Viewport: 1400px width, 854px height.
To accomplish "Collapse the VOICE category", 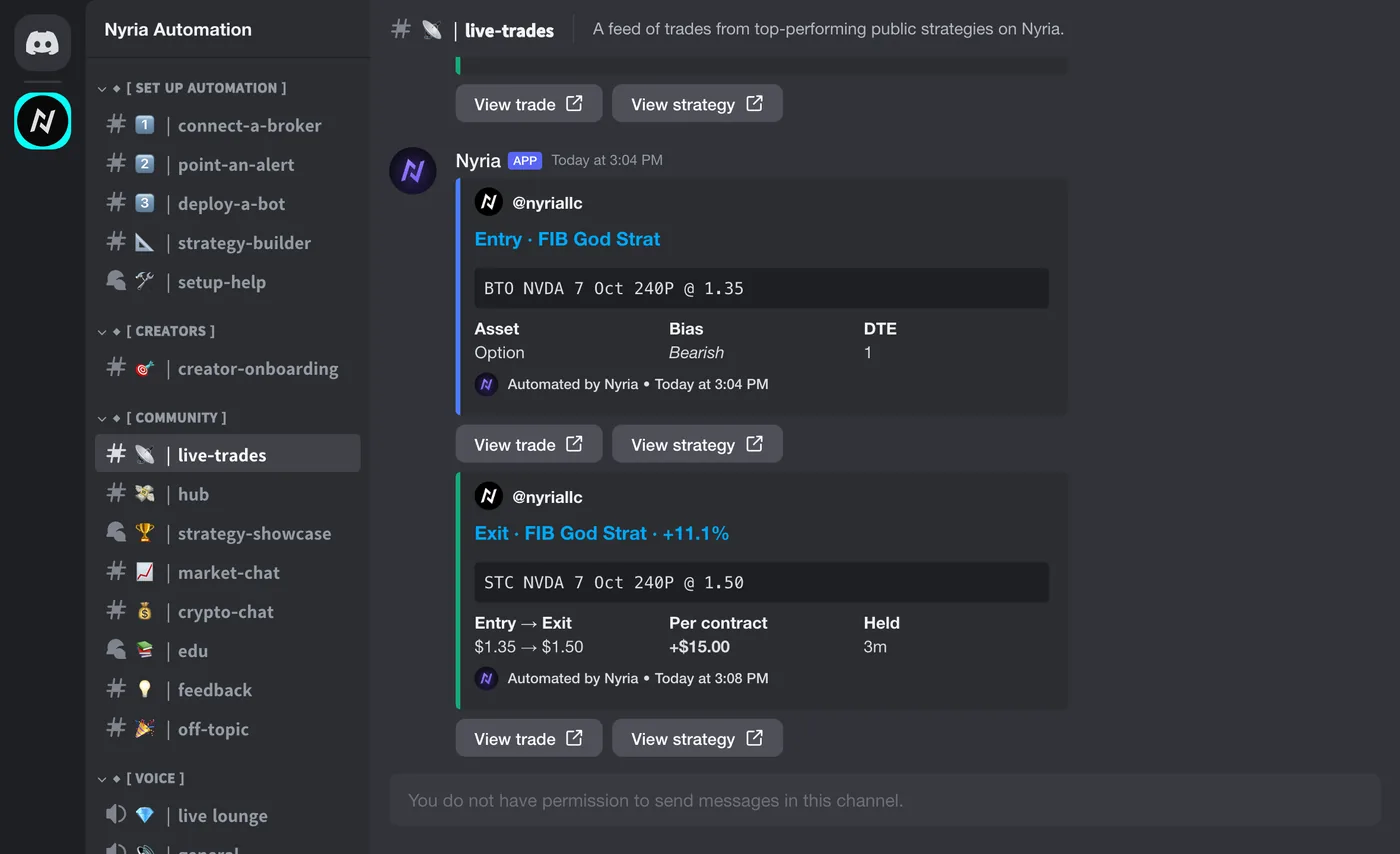I will tap(141, 778).
